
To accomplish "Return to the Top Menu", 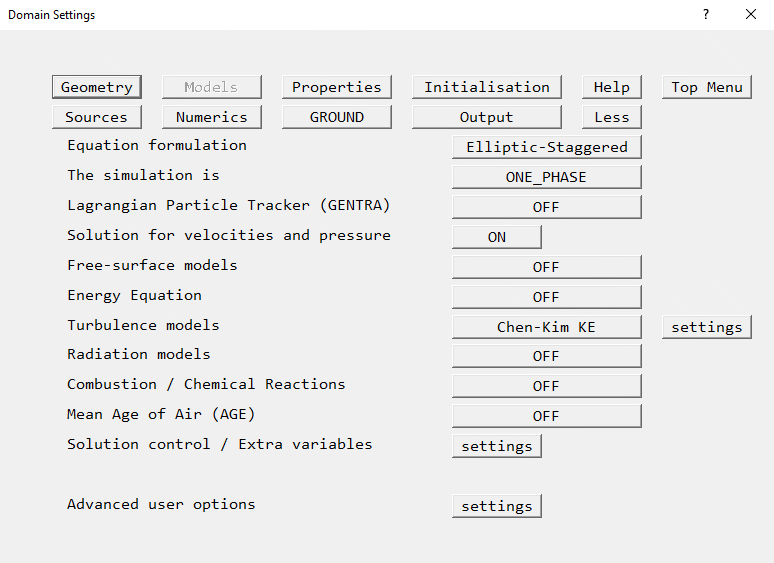I will tap(706, 87).
